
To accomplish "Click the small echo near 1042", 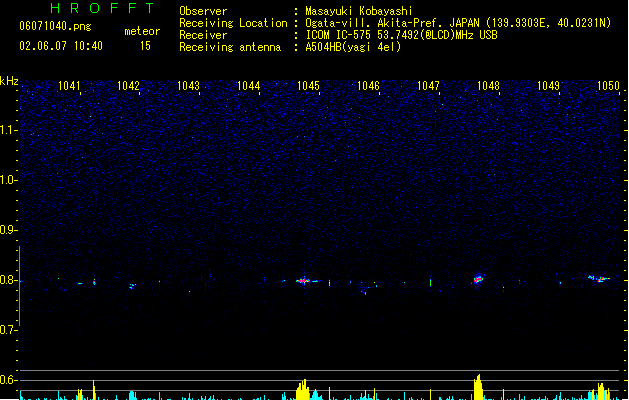I will tap(132, 286).
